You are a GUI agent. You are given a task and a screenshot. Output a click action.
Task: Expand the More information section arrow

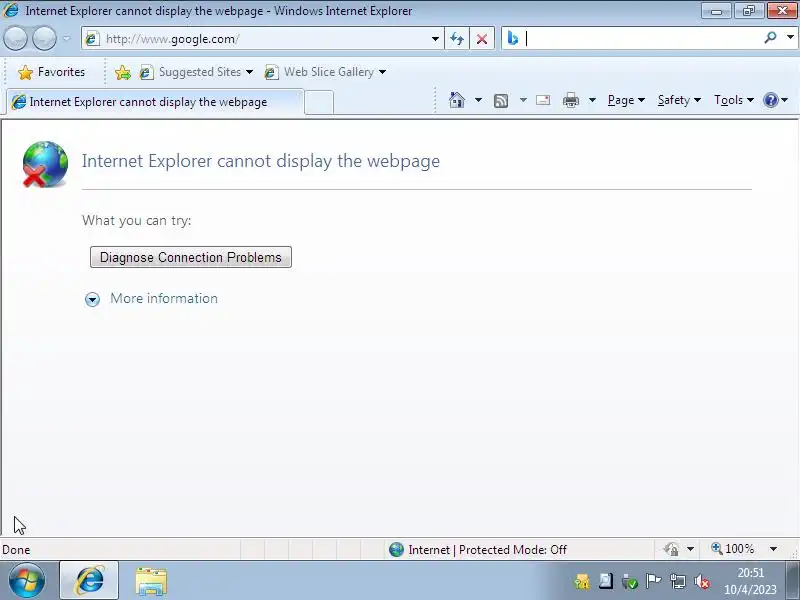(92, 299)
